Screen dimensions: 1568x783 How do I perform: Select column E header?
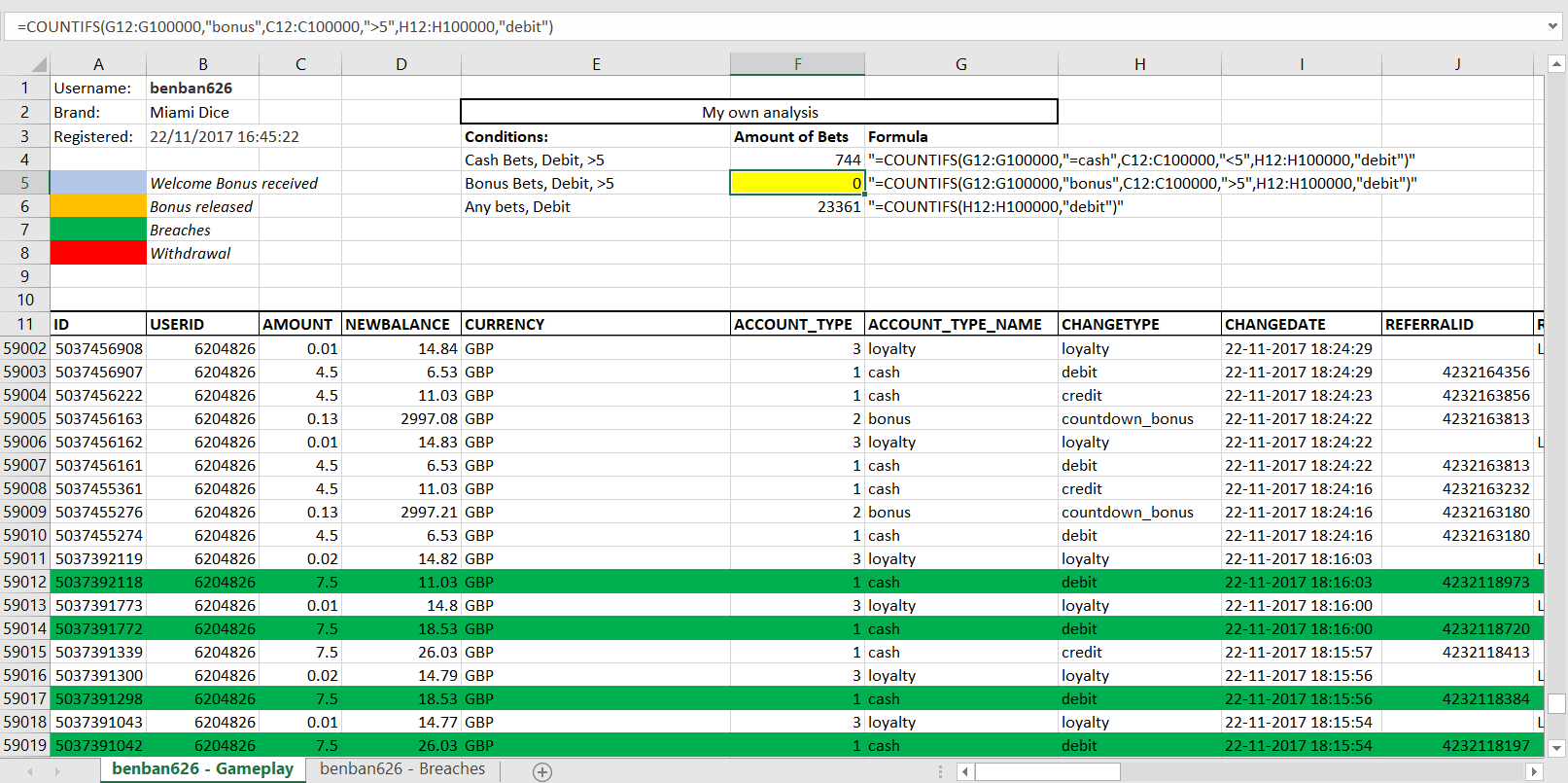pos(596,64)
